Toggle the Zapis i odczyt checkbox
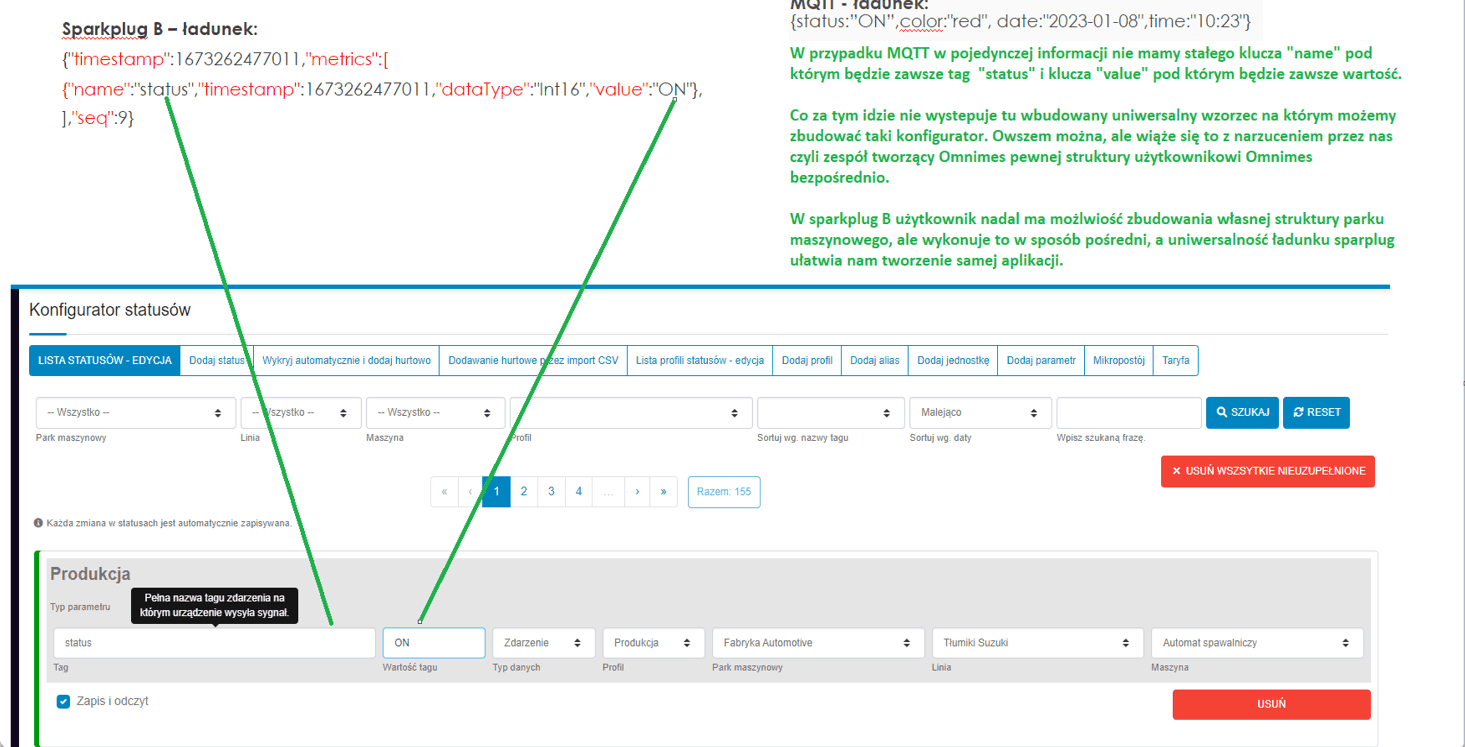This screenshot has height=747, width=1465. (x=63, y=701)
